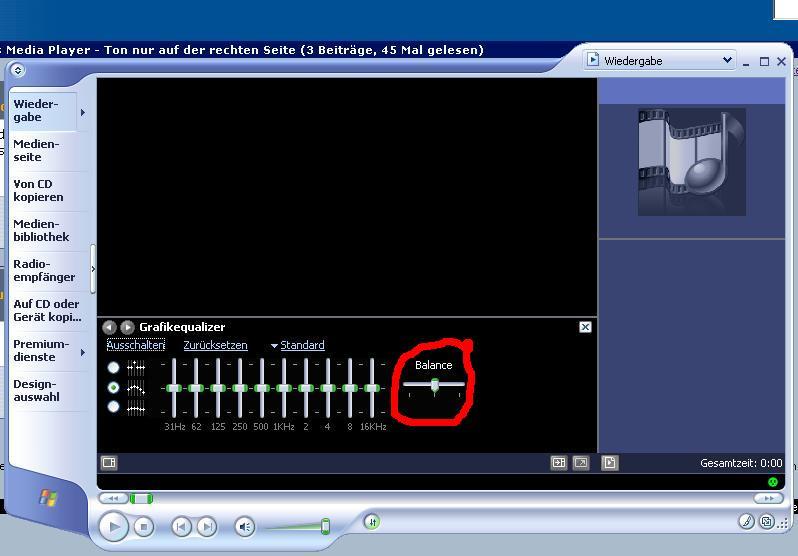798x556 pixels.
Task: Expand the Premiumdienste arrow
Action: click(x=83, y=352)
